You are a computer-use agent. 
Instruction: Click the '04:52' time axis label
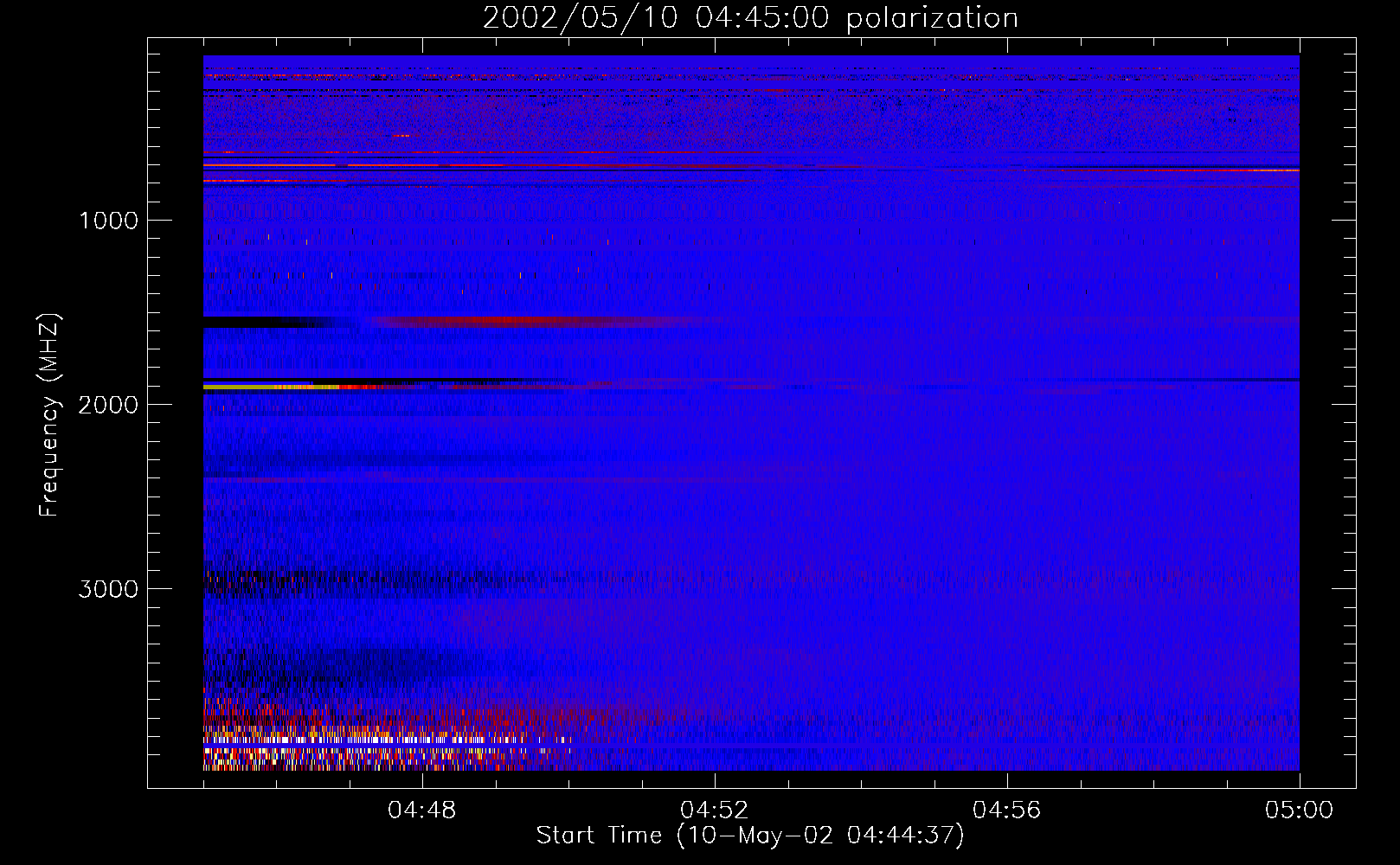(715, 811)
